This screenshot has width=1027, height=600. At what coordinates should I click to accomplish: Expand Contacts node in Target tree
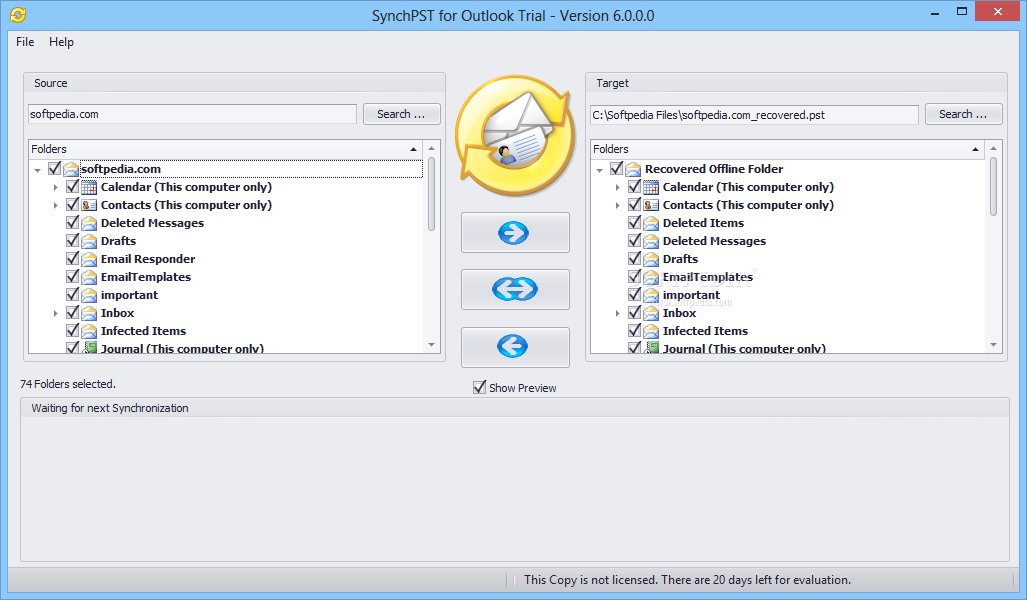click(618, 206)
